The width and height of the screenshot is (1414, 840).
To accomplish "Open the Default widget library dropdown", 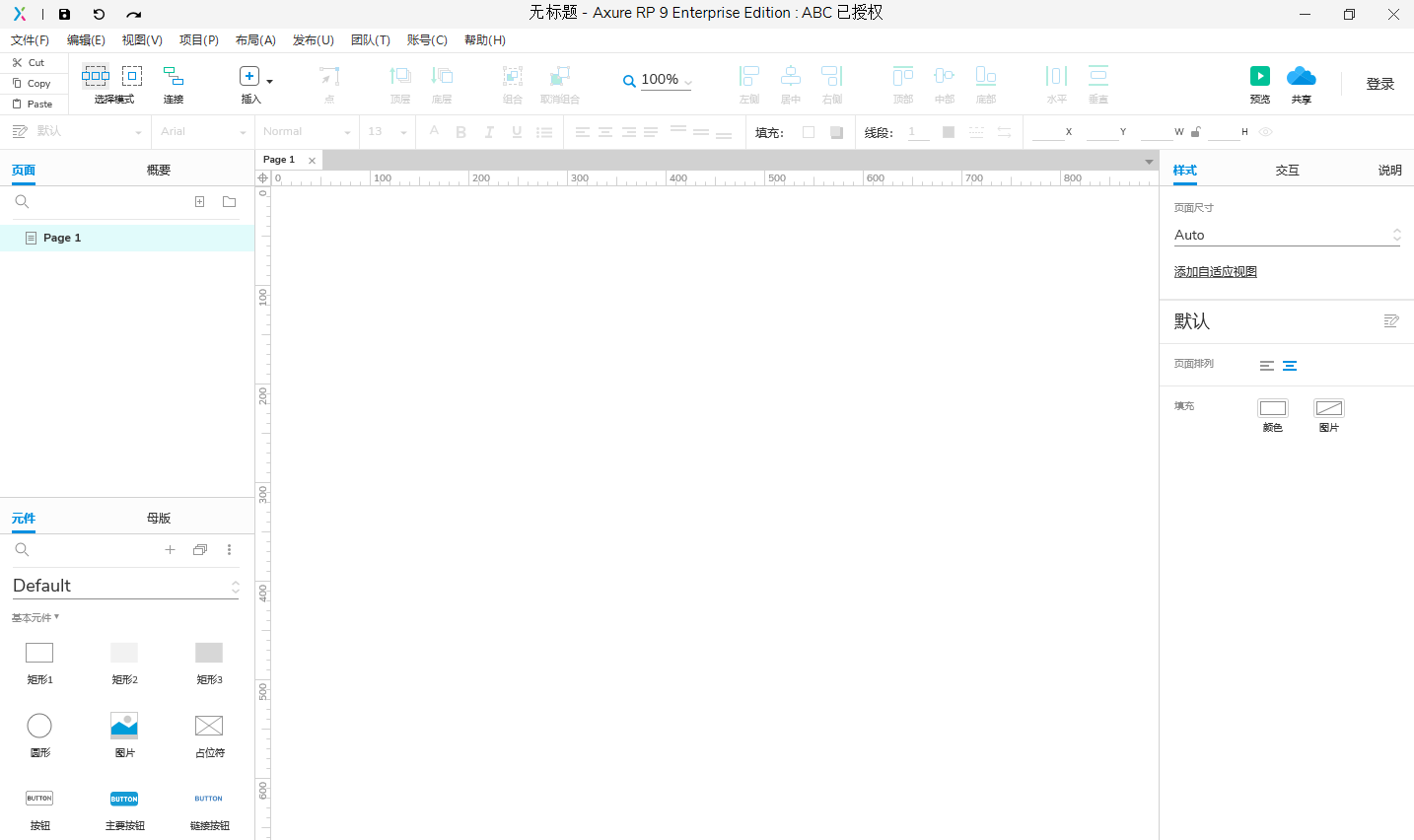I will pyautogui.click(x=125, y=586).
